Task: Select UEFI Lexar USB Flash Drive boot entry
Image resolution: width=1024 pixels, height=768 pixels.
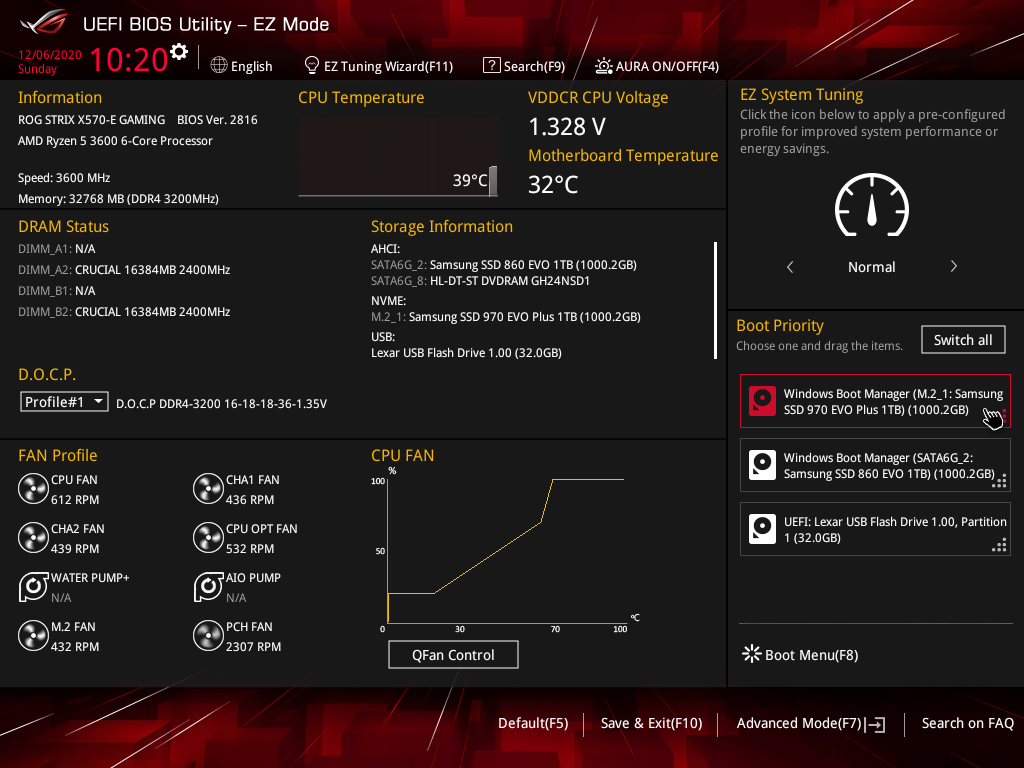Action: (875, 529)
